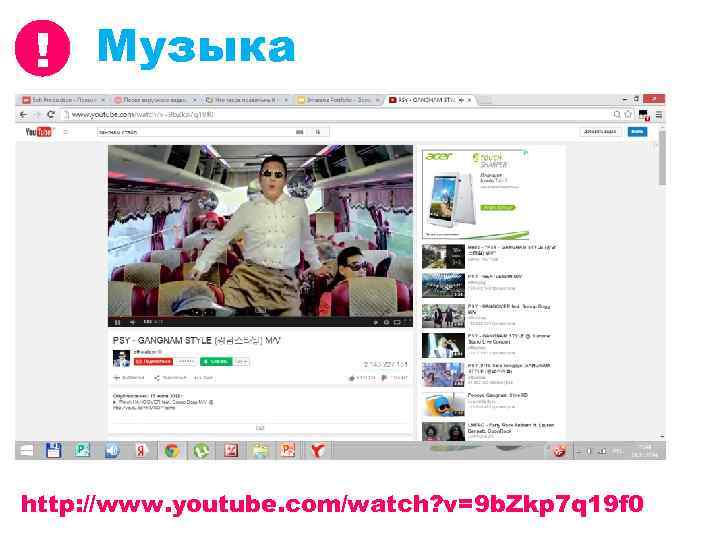720x540 pixels.
Task: Reload the page with the refresh icon
Action: click(51, 114)
